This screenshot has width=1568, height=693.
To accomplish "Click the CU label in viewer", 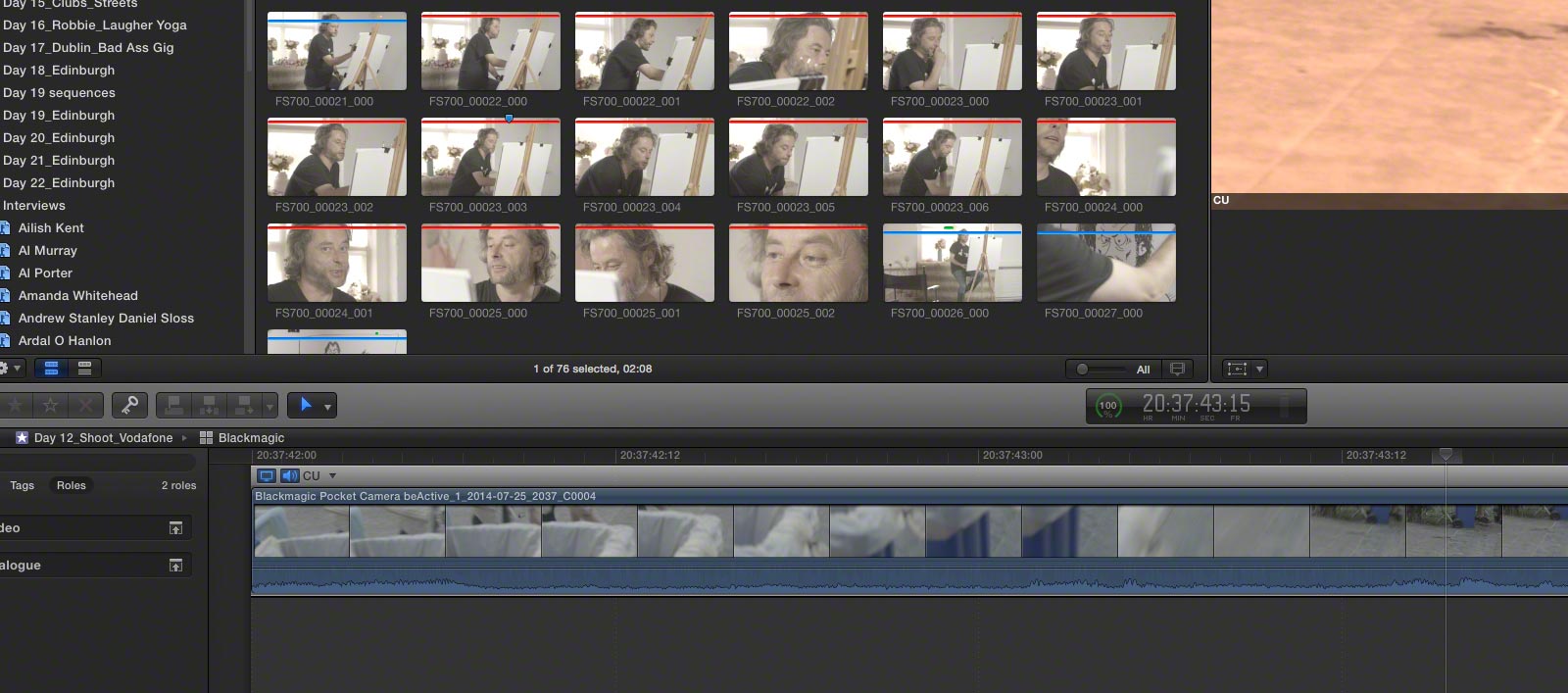I will [1221, 200].
